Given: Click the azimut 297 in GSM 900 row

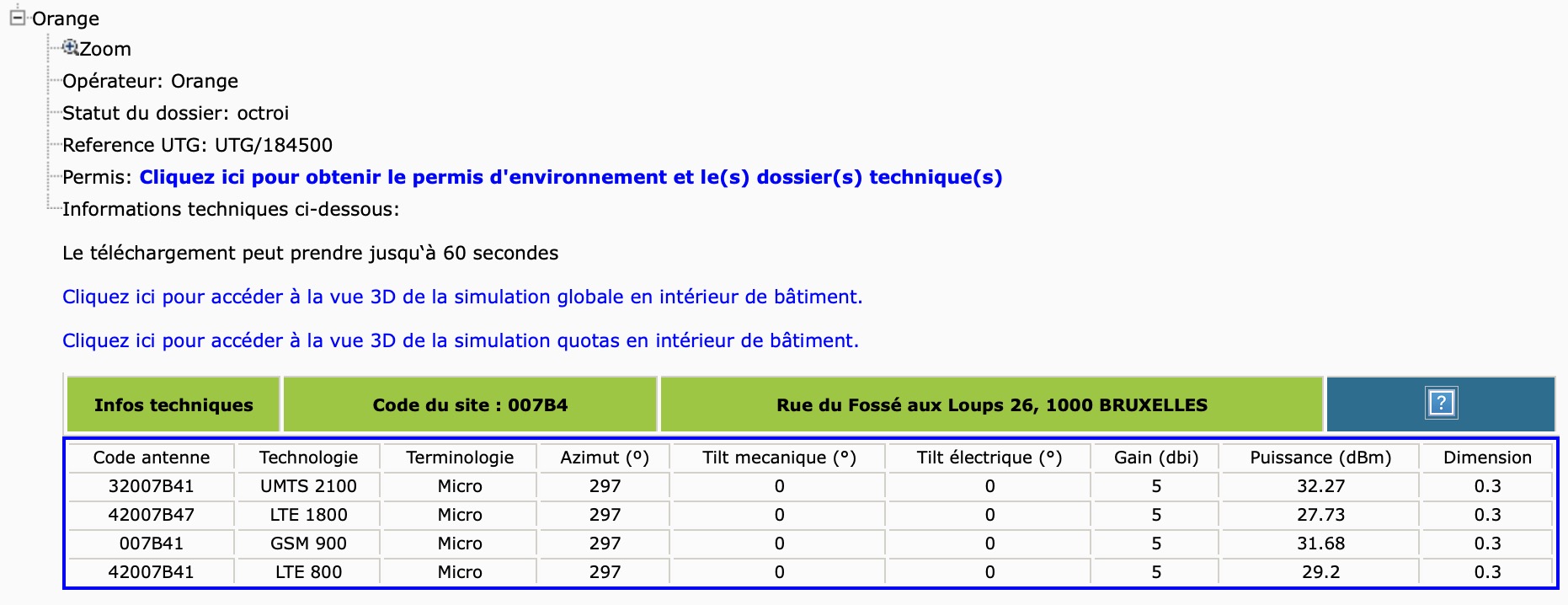Looking at the screenshot, I should tap(605, 543).
